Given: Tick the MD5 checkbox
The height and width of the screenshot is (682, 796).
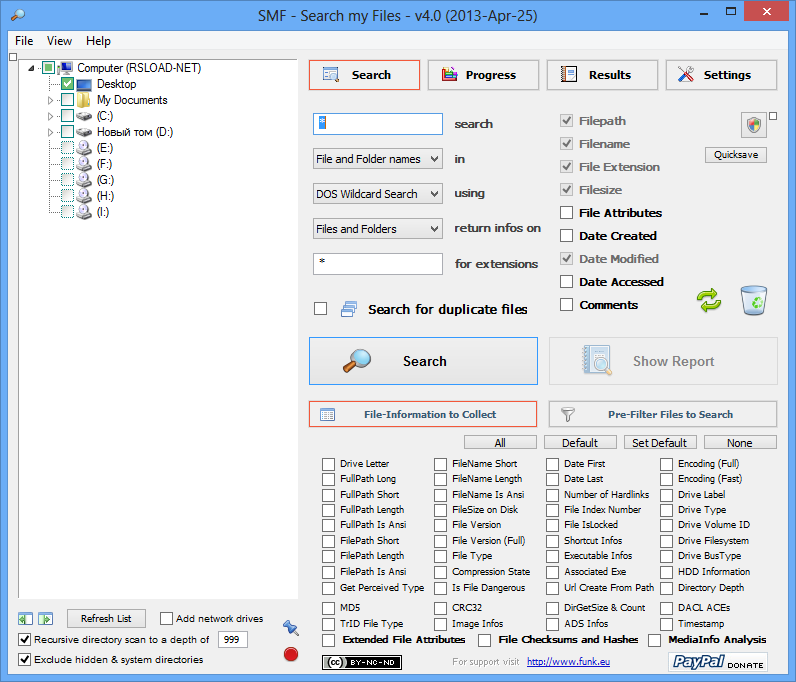Looking at the screenshot, I should [x=329, y=608].
